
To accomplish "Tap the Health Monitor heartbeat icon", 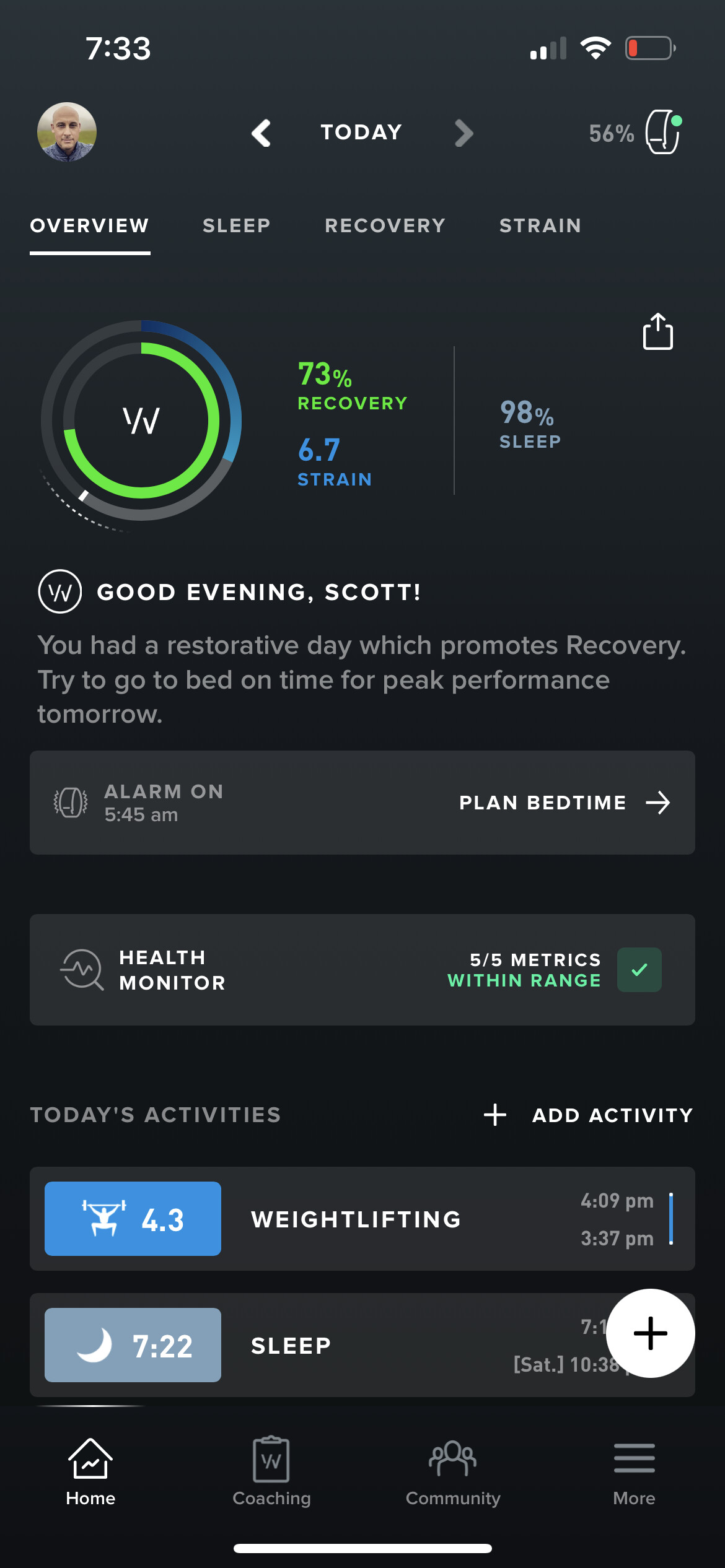I will point(82,970).
